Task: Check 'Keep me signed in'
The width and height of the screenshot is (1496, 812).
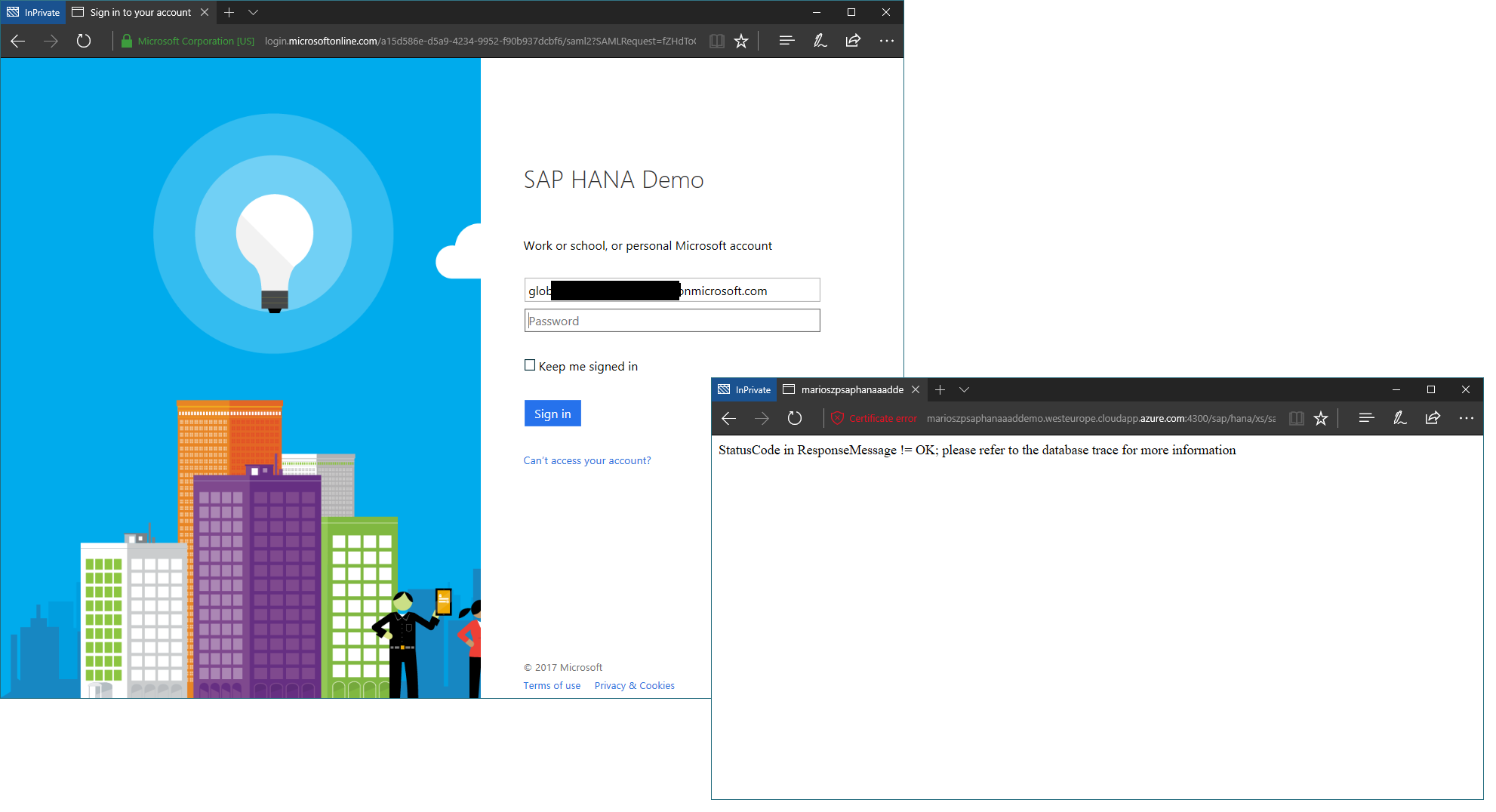Action: point(530,365)
